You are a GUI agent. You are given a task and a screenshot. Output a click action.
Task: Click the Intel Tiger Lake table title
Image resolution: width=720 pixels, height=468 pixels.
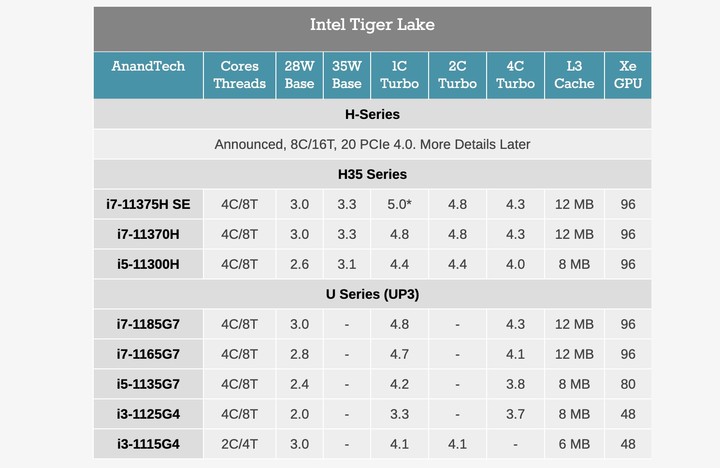click(x=372, y=25)
